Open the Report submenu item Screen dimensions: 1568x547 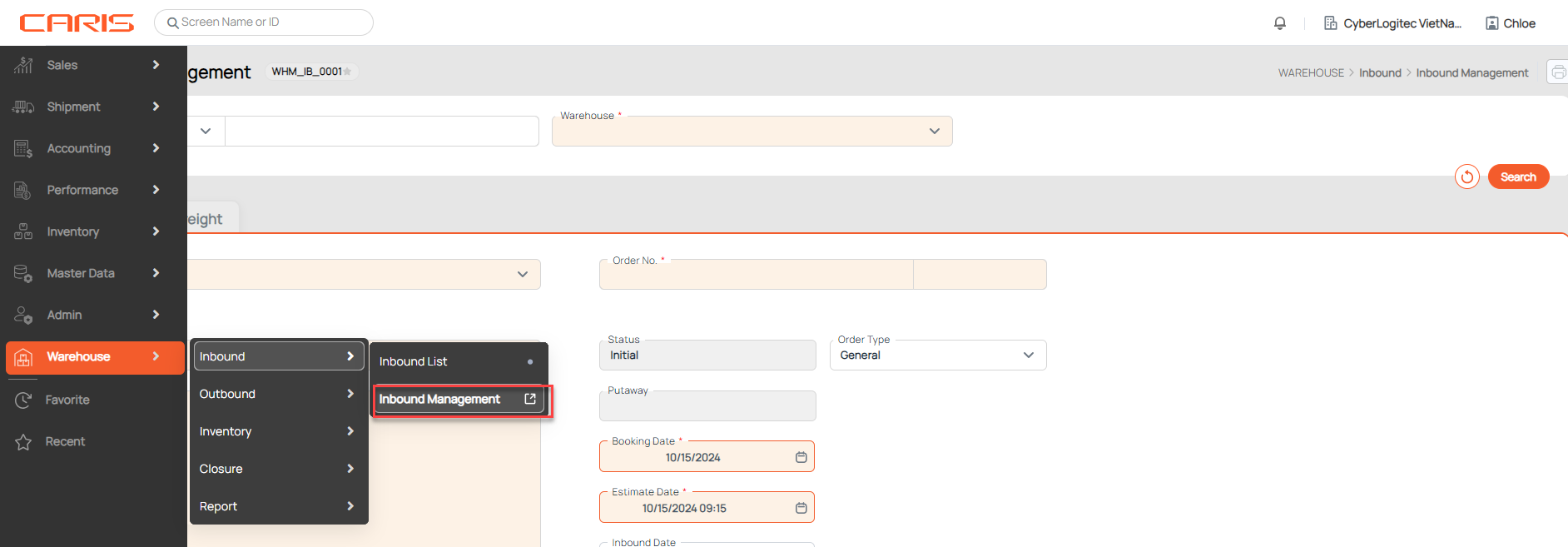pyautogui.click(x=277, y=506)
